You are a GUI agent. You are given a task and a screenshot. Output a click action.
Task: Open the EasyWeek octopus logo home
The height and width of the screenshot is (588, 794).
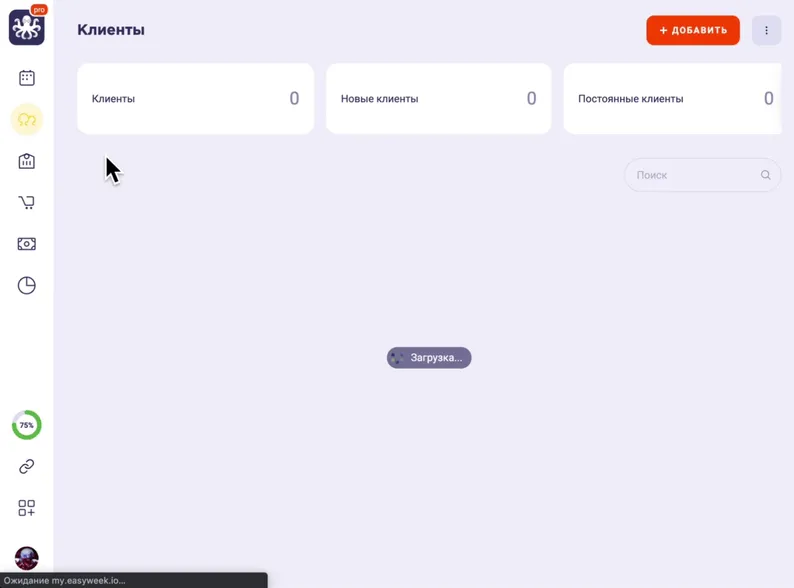pos(27,27)
